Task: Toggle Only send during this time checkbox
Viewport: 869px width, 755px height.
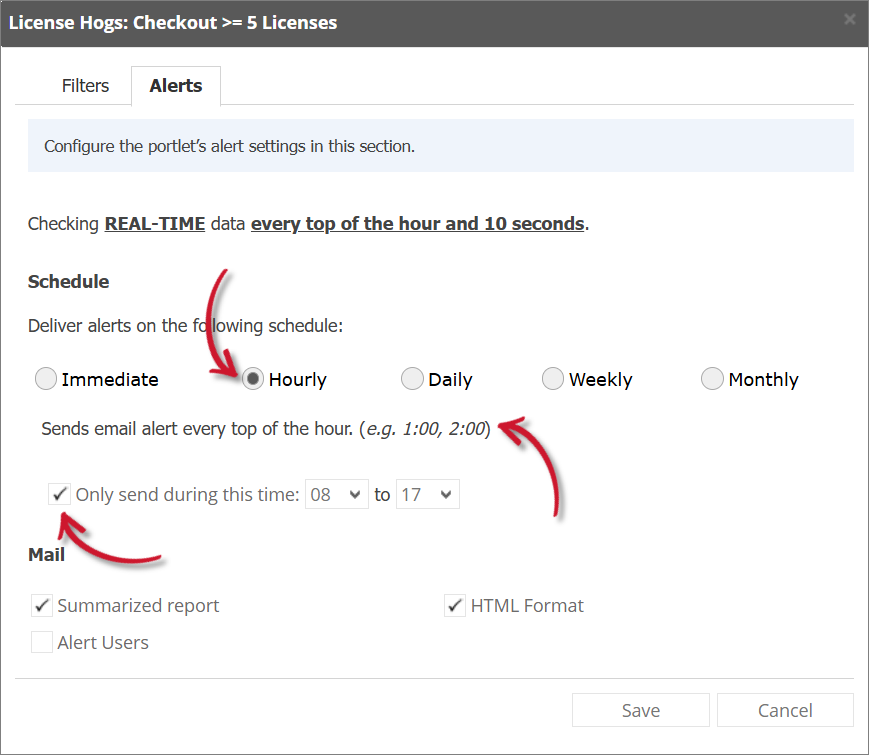Action: point(59,494)
